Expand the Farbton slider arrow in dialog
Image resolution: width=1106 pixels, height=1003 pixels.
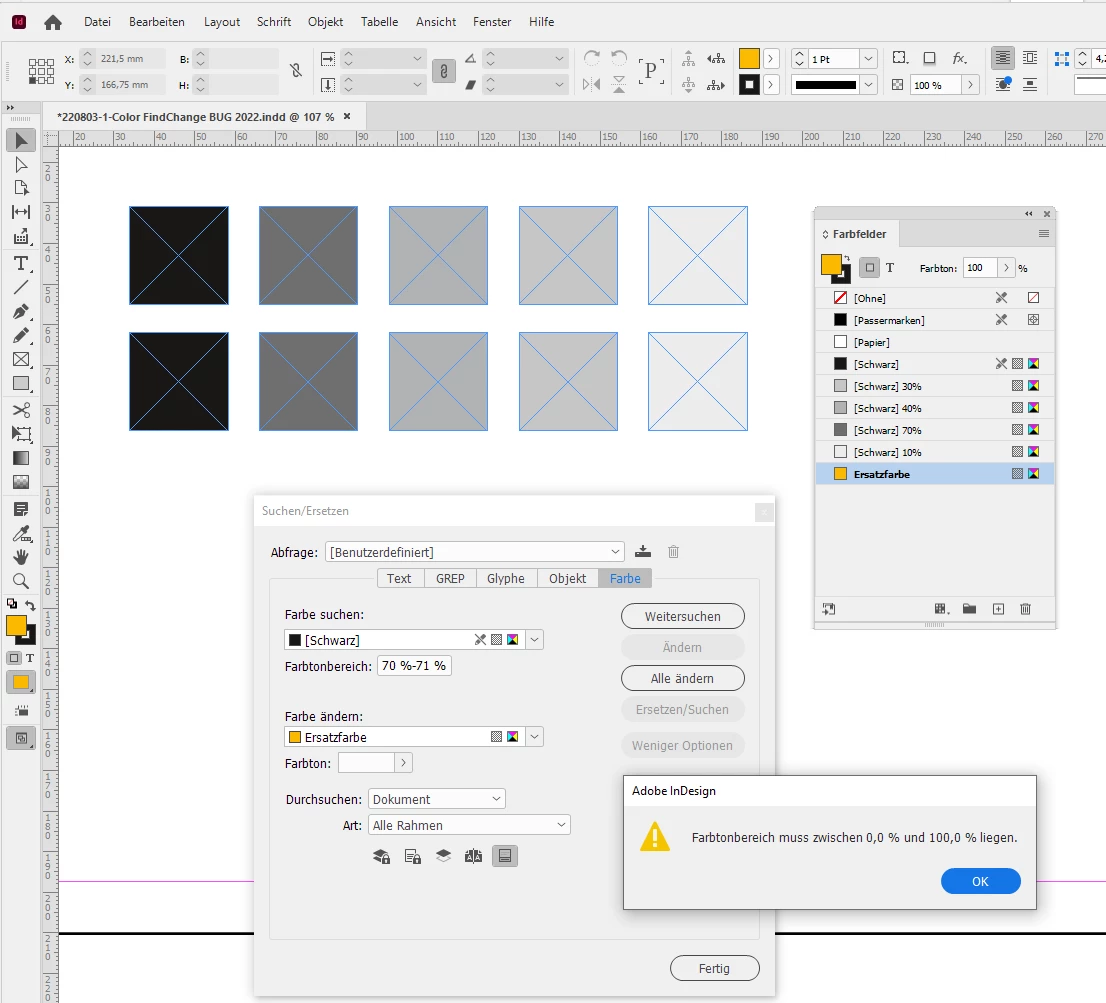[403, 762]
